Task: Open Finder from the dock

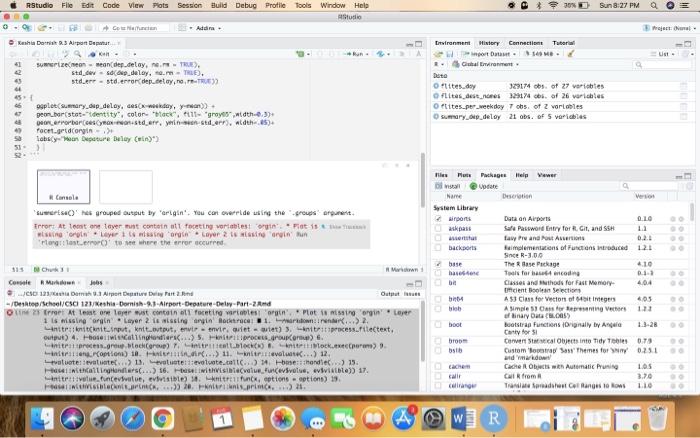Action: tap(42, 419)
